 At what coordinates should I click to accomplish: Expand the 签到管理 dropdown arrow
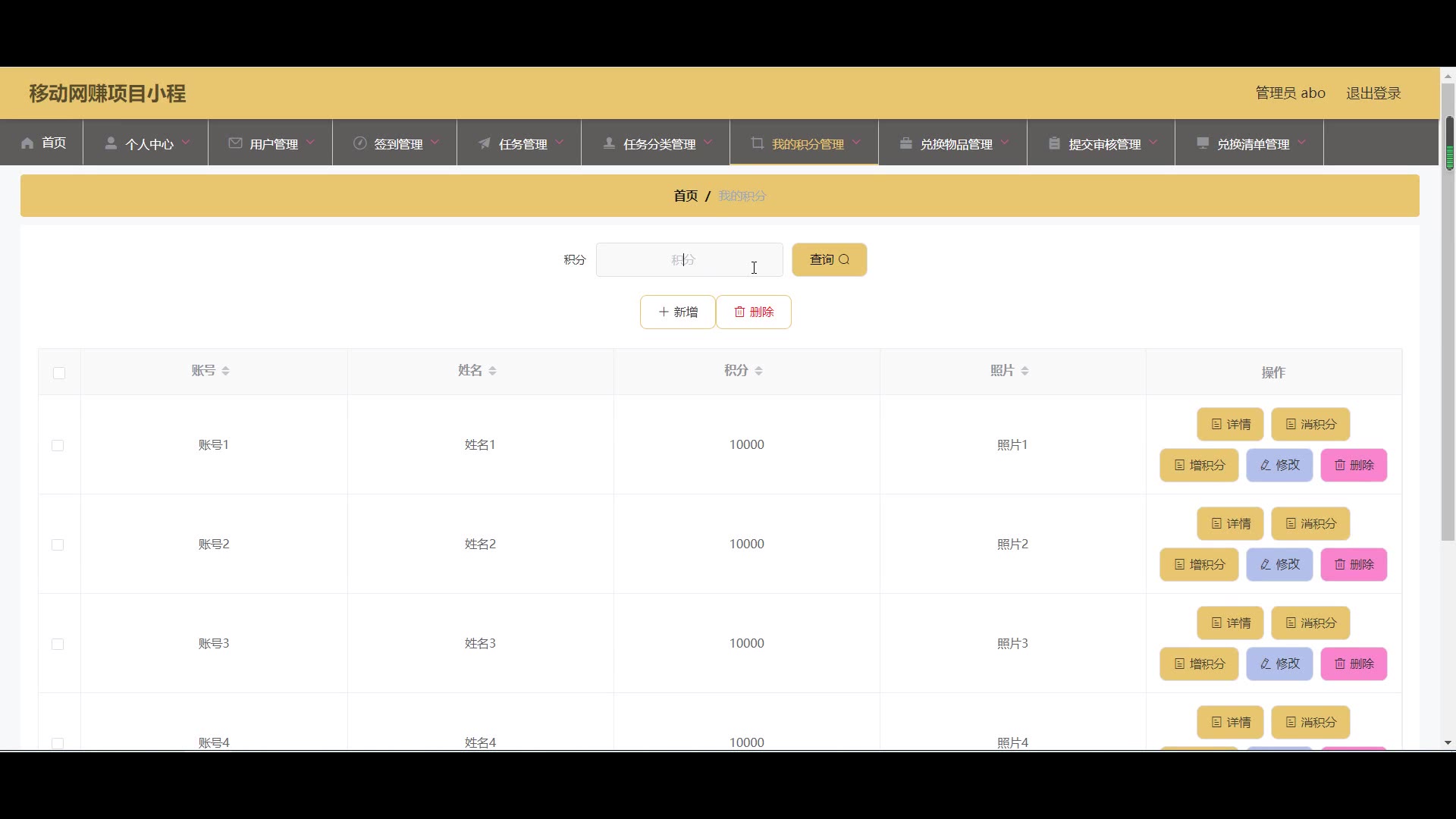(x=435, y=143)
